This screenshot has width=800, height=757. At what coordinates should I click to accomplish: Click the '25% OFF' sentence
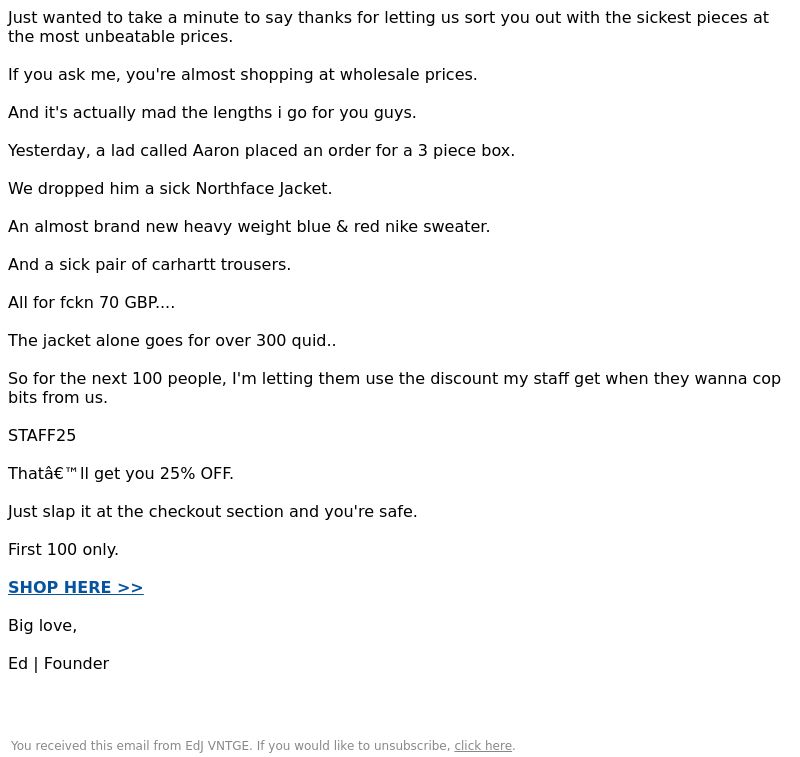120,473
